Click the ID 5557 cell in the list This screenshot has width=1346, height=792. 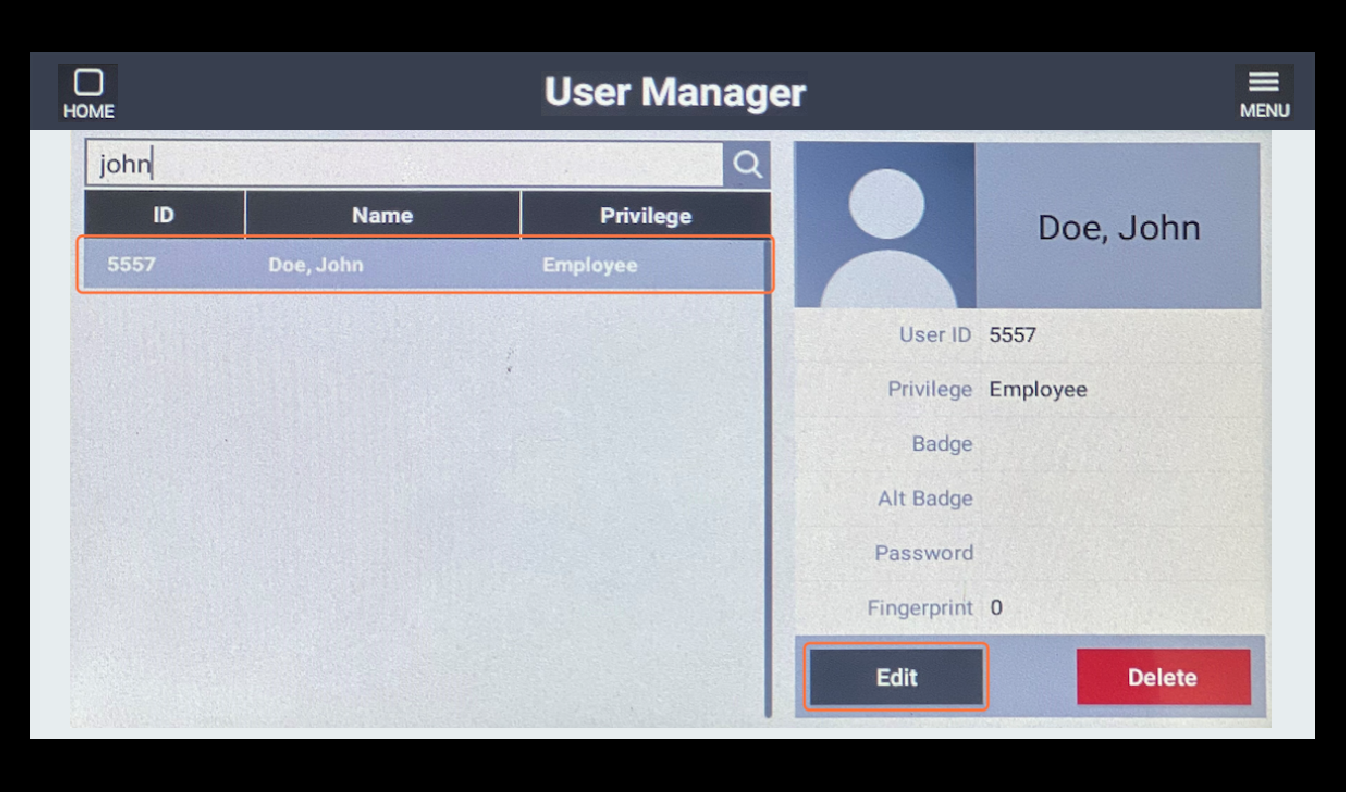(131, 265)
